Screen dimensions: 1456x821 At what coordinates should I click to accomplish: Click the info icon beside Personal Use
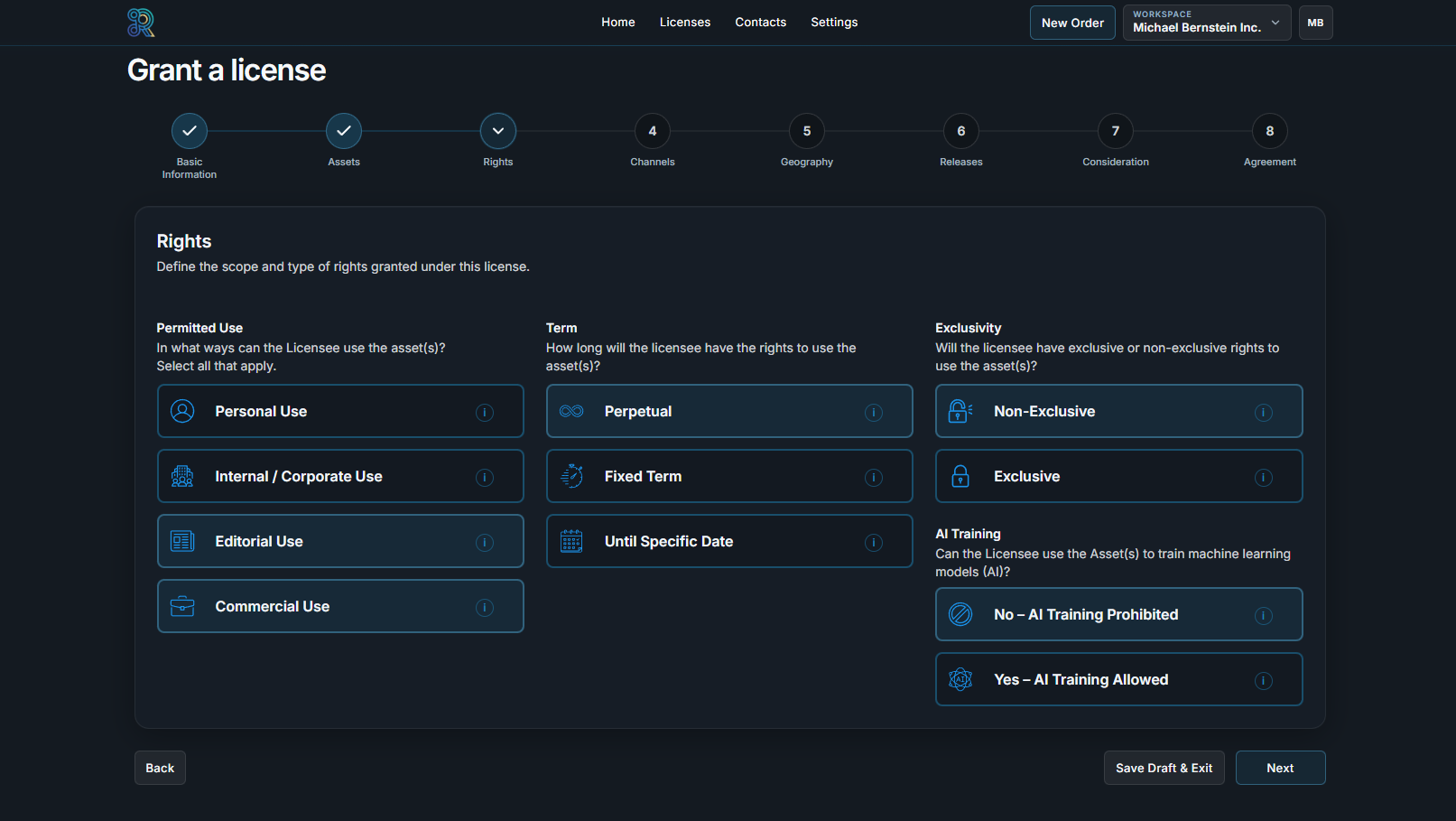485,413
